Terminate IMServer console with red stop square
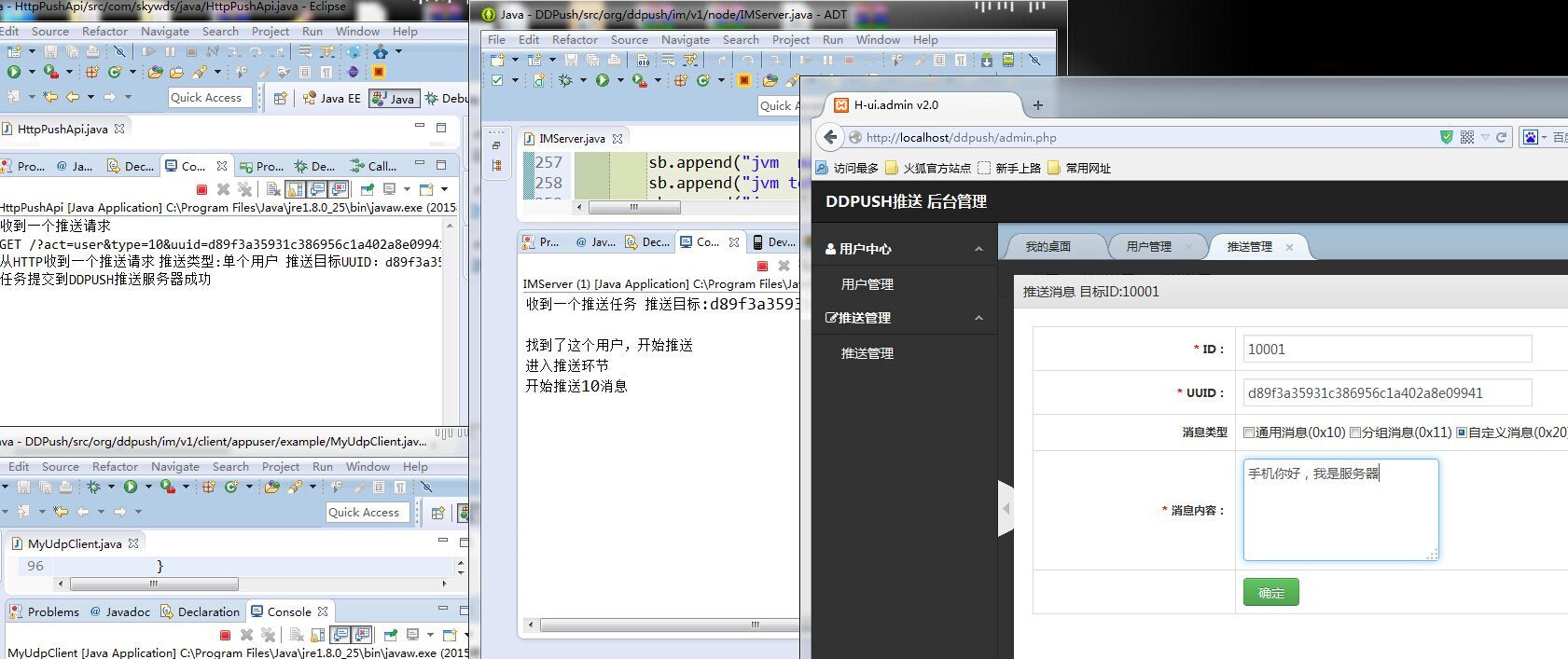This screenshot has width=1568, height=659. point(762,266)
